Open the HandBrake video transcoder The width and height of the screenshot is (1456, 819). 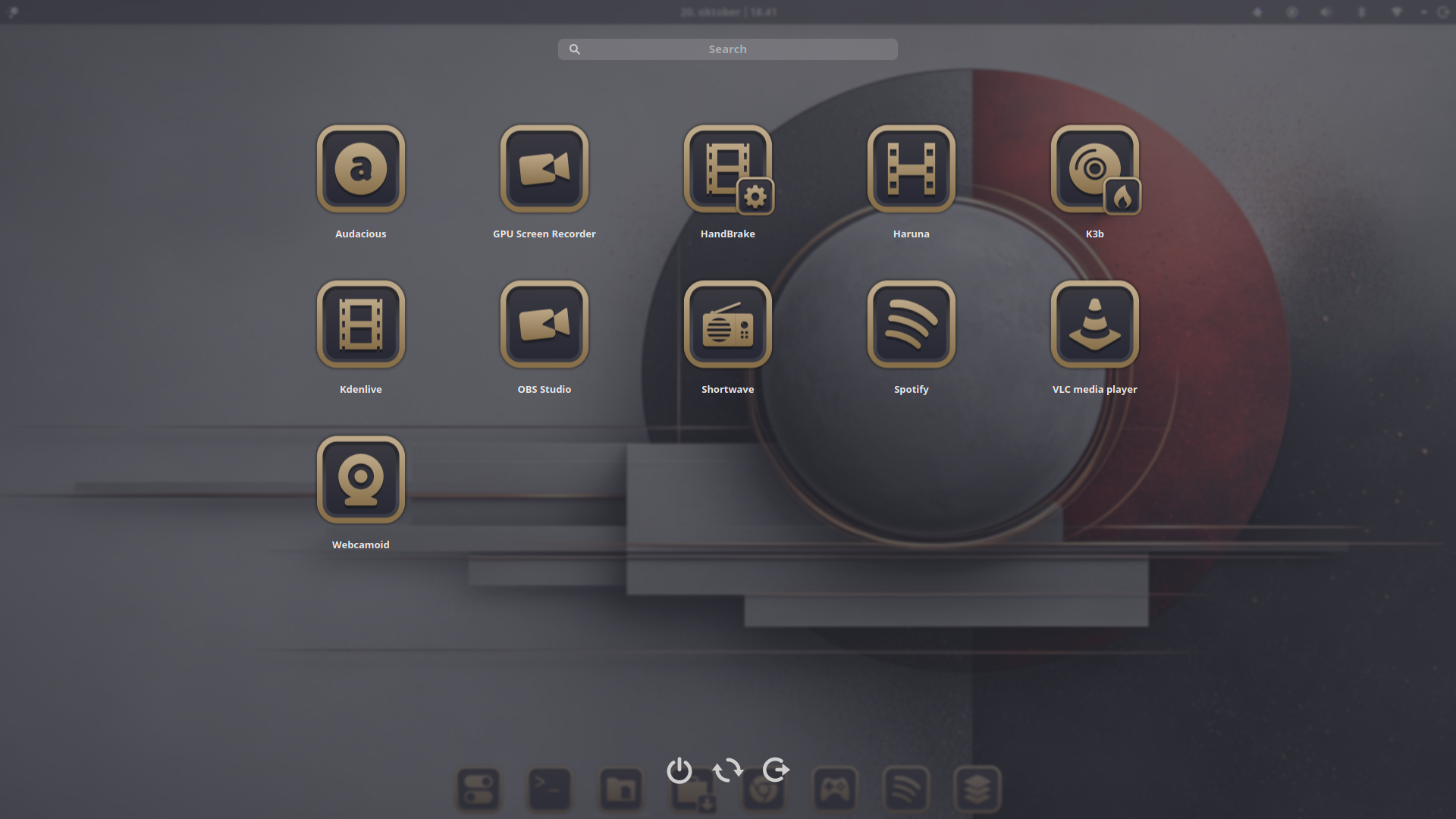[728, 168]
